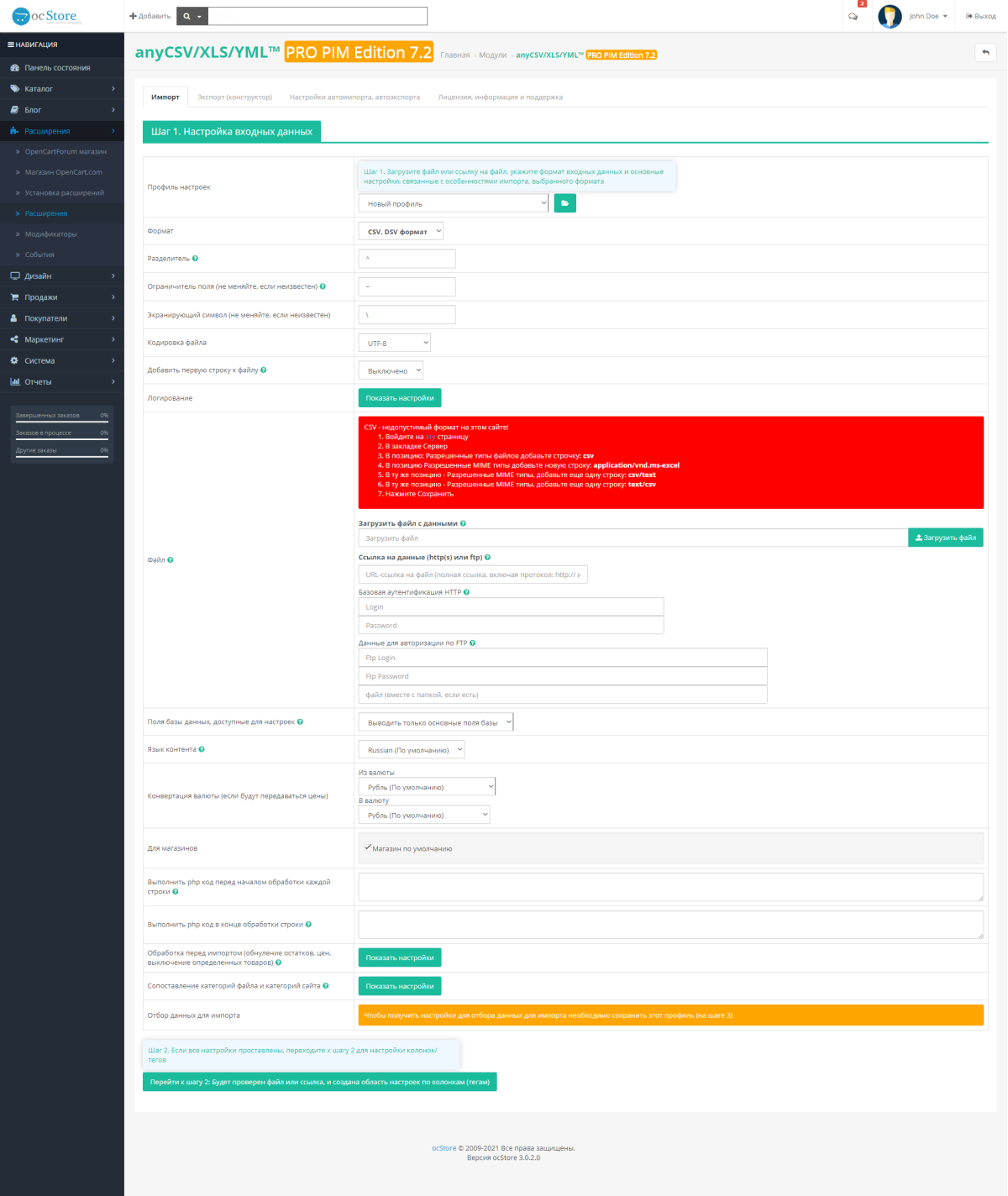
Task: Click help icon next to Загрузить файл с данными
Action: pos(463,523)
